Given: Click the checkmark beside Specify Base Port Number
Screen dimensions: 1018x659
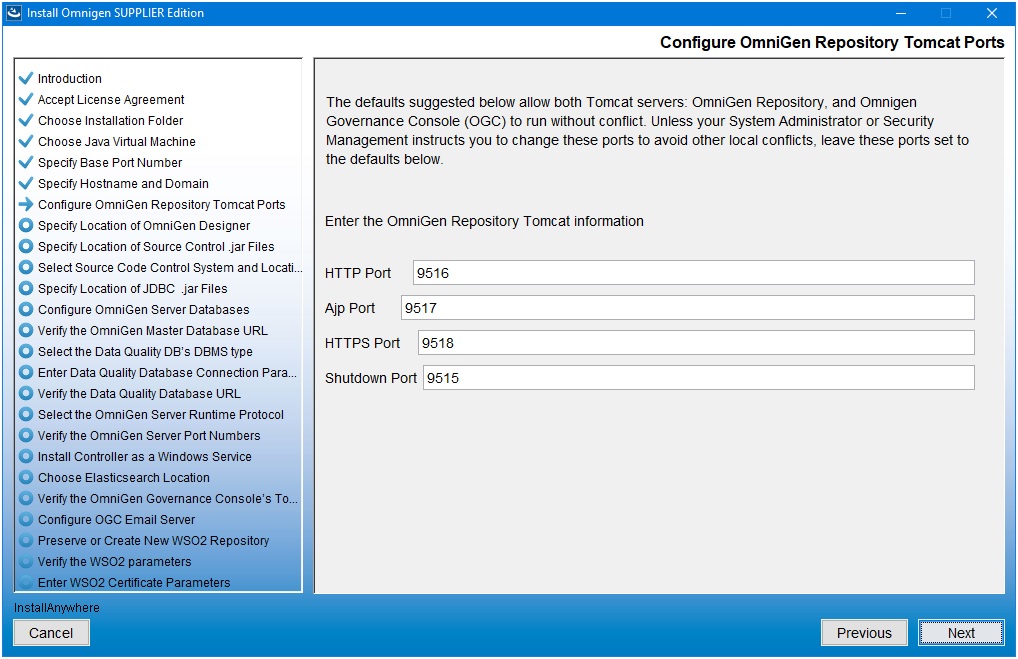Looking at the screenshot, I should pos(26,162).
